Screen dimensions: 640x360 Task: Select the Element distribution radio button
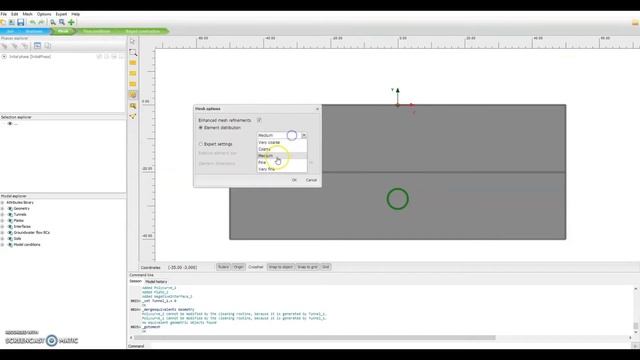[x=200, y=128]
